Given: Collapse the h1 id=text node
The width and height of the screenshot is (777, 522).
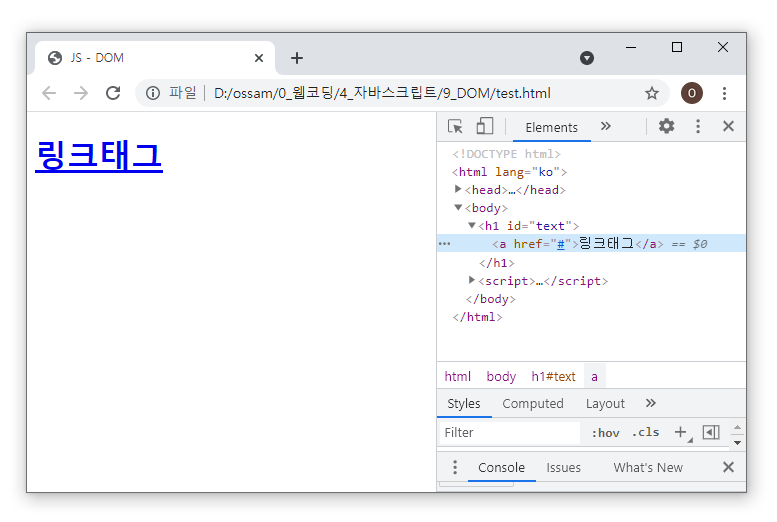Looking at the screenshot, I should point(472,226).
